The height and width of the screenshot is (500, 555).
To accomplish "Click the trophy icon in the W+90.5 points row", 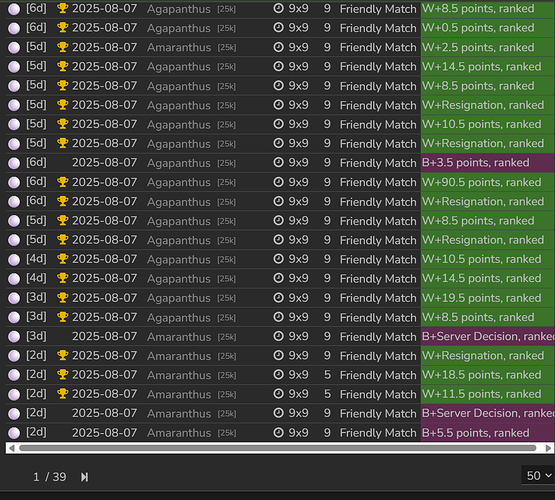I will coord(63,182).
